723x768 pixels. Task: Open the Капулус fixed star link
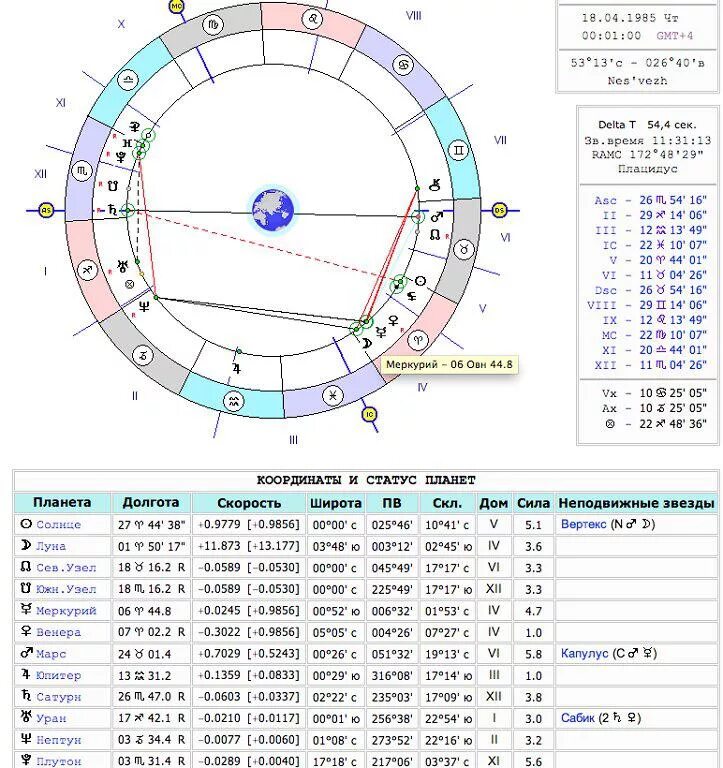584,653
